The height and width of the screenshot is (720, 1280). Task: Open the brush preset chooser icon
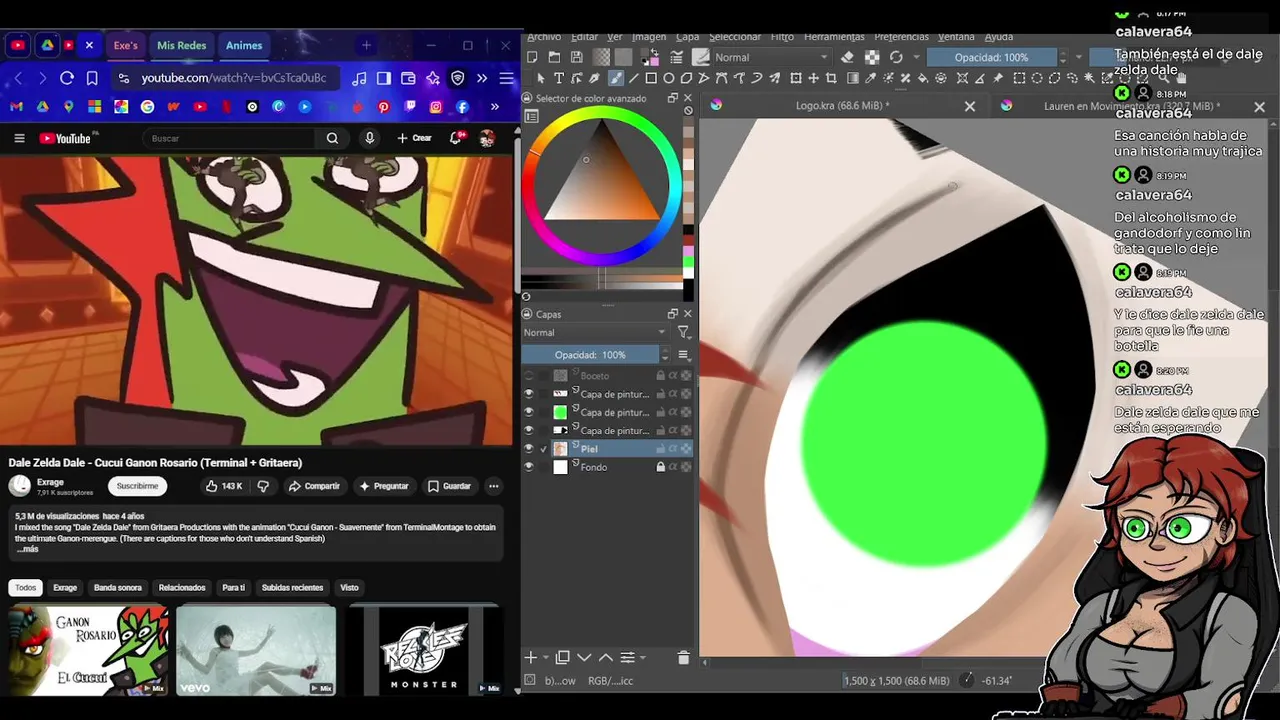(x=700, y=57)
